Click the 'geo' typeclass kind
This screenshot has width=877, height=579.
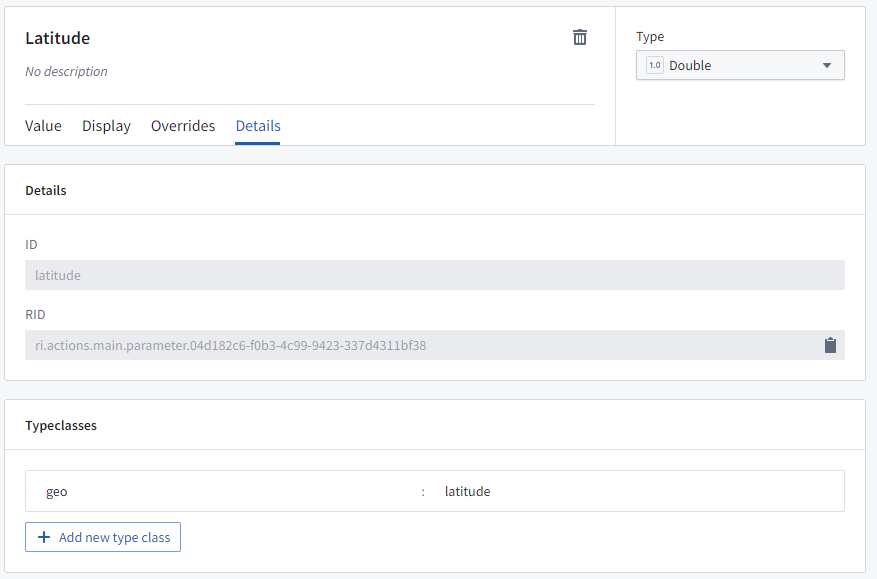point(56,492)
